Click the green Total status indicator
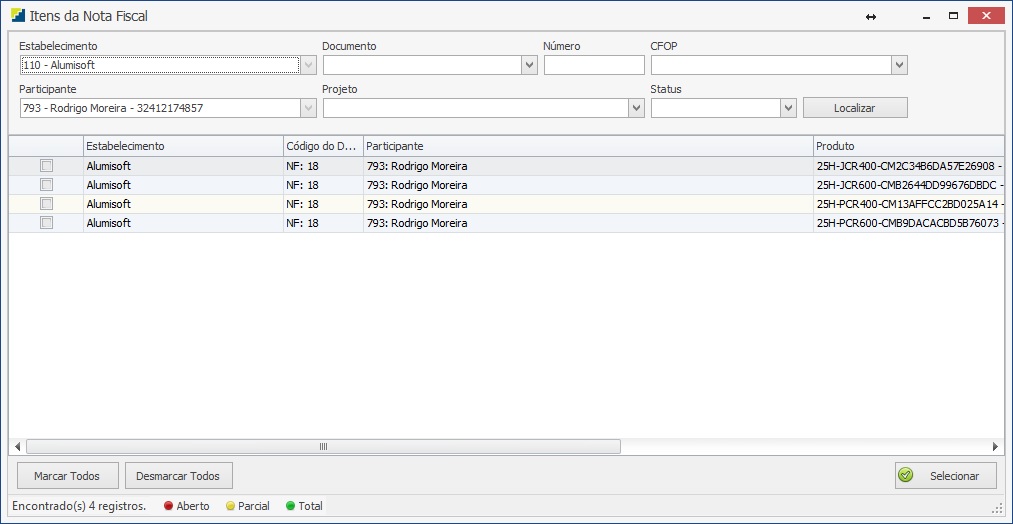 point(290,506)
